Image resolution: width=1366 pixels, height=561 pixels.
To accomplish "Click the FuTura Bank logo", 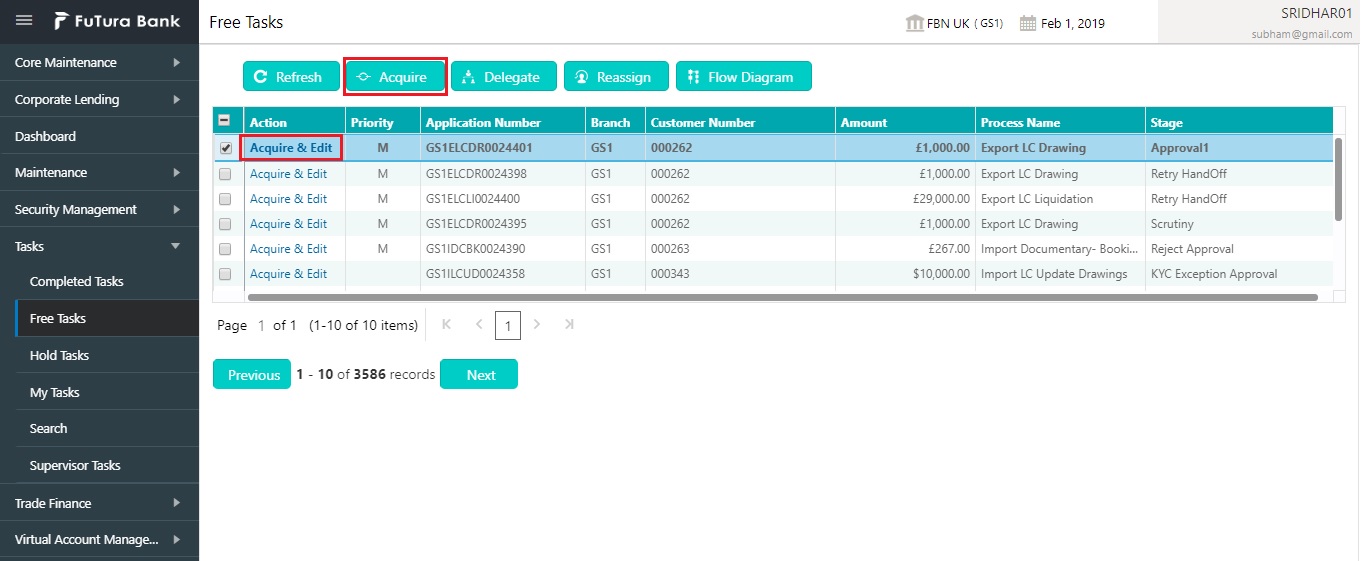I will [x=118, y=21].
